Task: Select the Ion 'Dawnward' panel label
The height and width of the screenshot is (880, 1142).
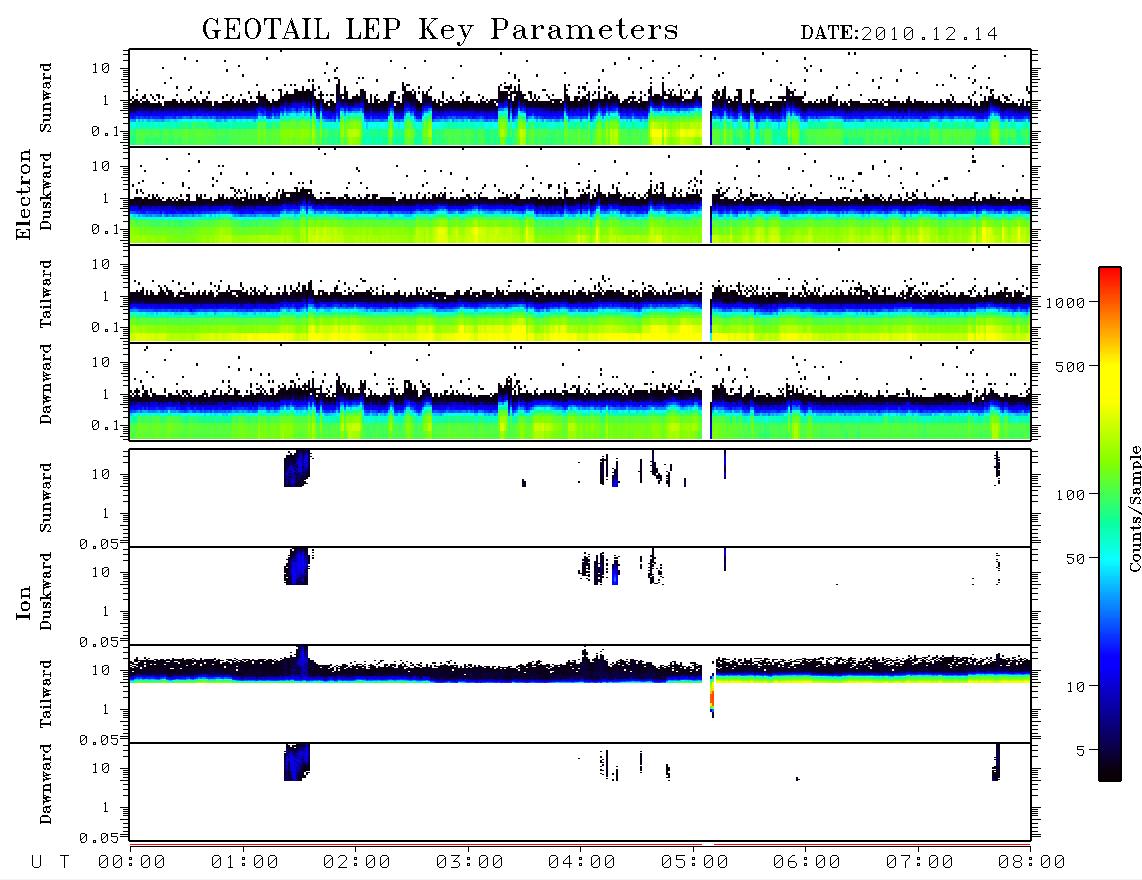Action: tap(46, 784)
